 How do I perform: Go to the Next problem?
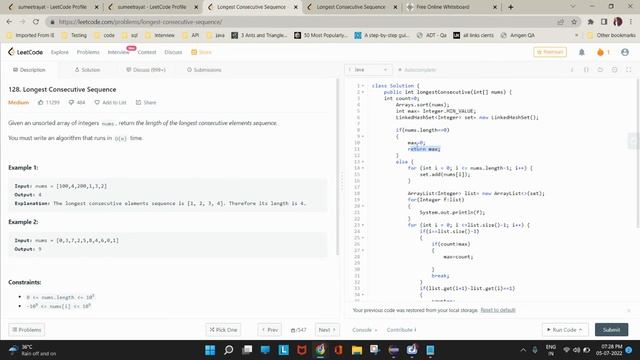click(327, 329)
